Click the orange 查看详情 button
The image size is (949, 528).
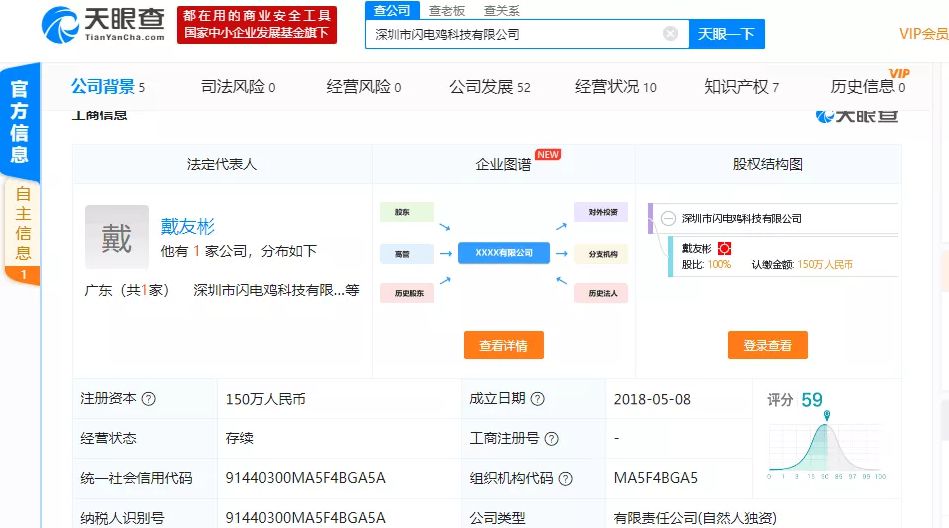(503, 345)
